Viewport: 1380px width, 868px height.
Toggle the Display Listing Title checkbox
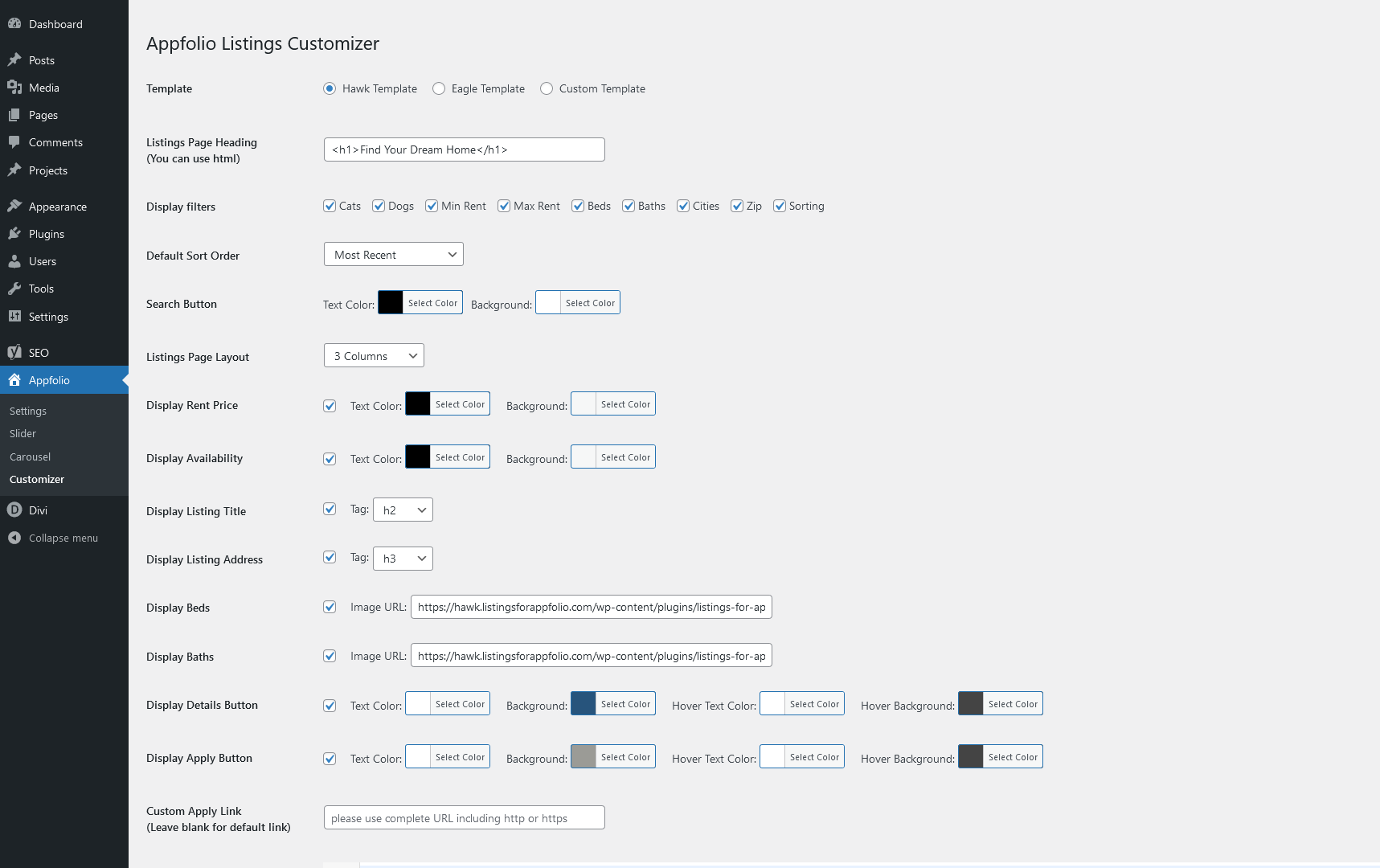pos(330,509)
